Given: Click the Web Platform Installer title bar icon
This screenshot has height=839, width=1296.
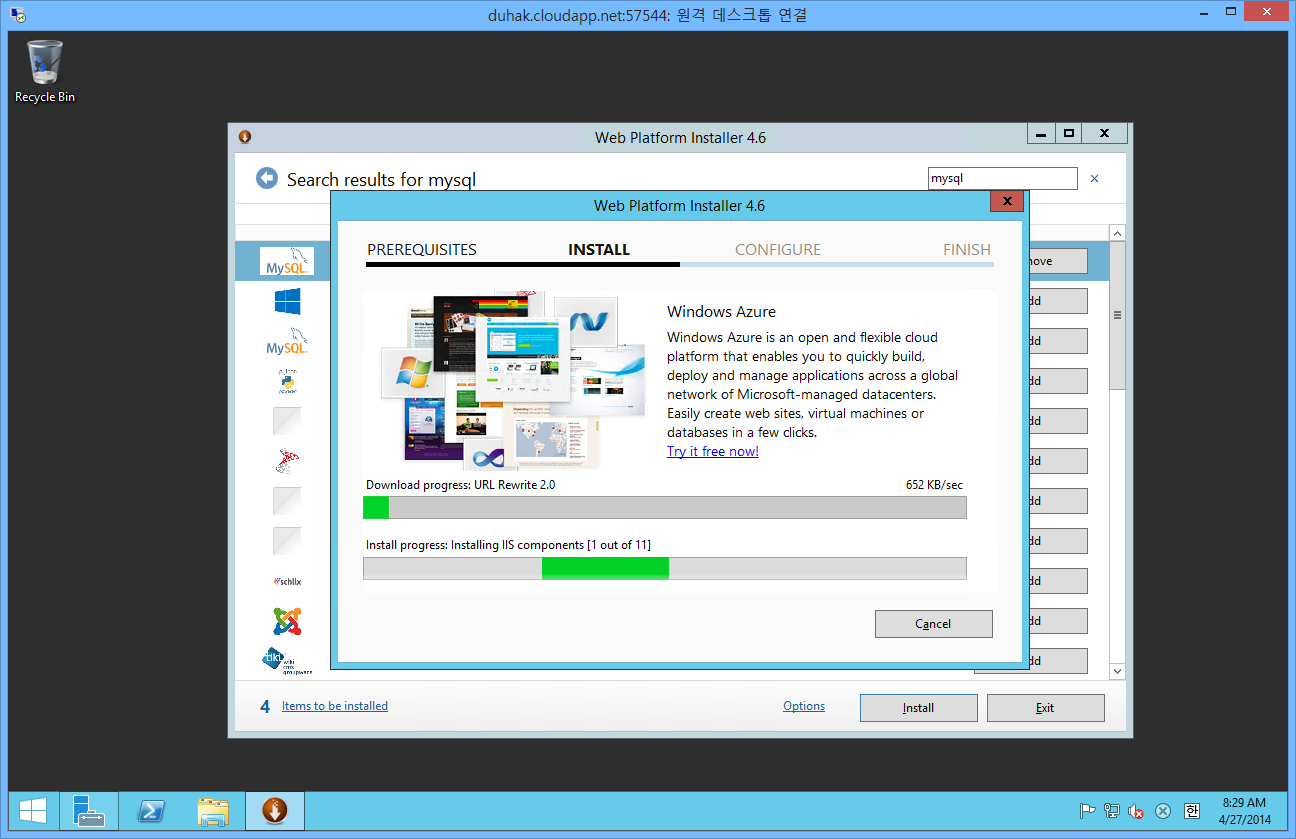Looking at the screenshot, I should pos(245,137).
